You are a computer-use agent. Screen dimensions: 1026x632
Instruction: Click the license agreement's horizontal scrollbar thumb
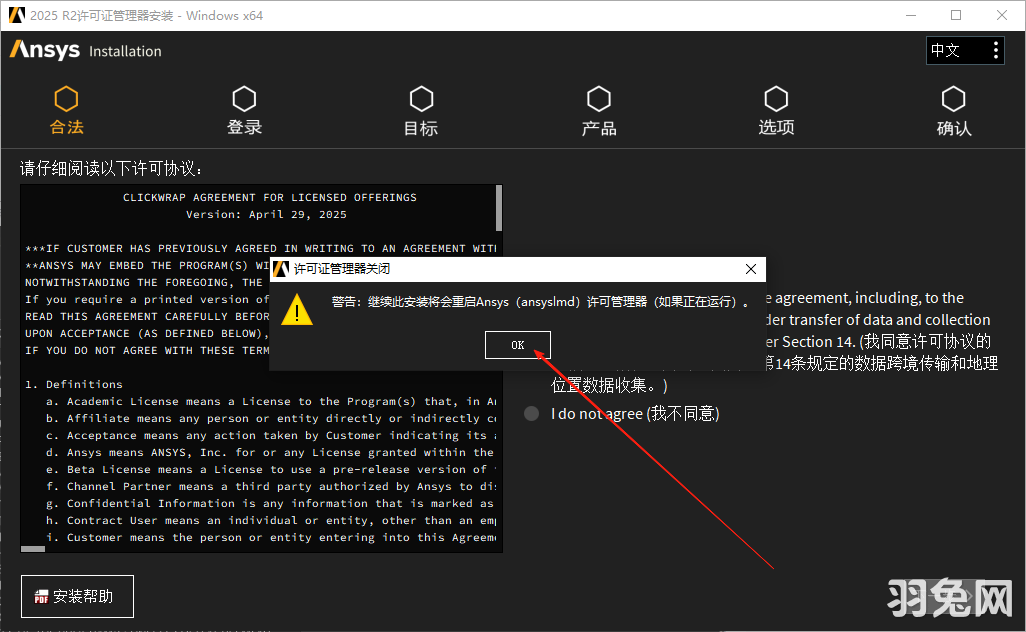click(34, 548)
